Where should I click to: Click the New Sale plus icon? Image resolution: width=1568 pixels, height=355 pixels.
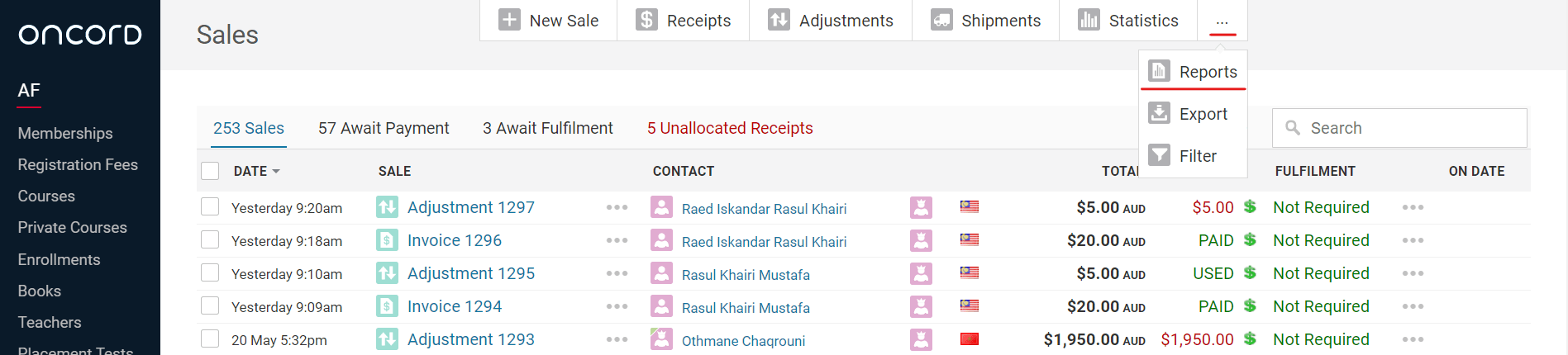pyautogui.click(x=509, y=20)
